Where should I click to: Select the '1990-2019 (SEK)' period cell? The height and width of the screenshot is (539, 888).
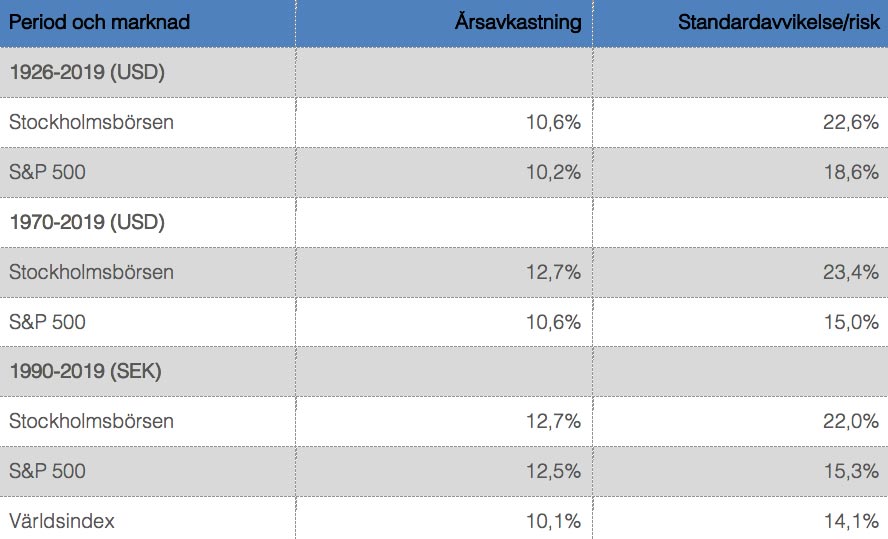tap(147, 371)
